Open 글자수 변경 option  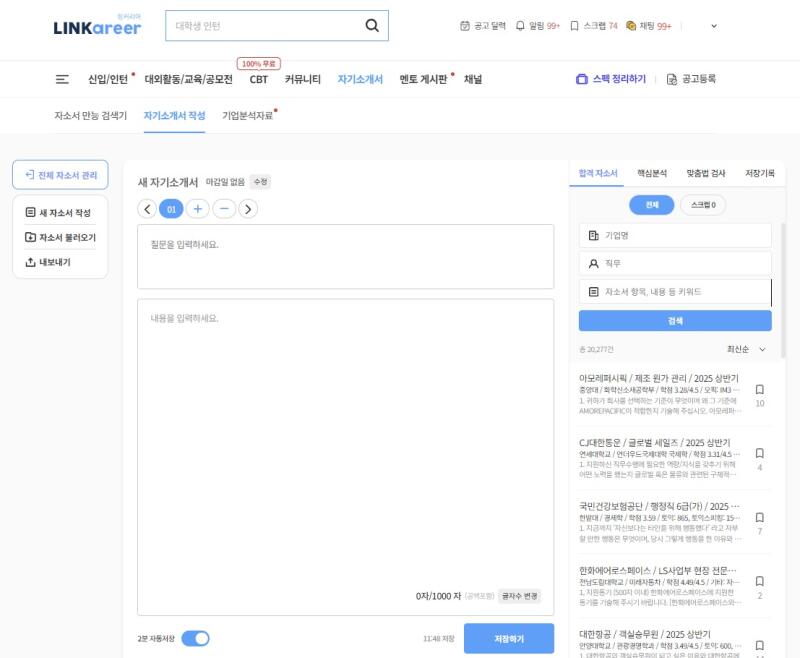coord(519,596)
